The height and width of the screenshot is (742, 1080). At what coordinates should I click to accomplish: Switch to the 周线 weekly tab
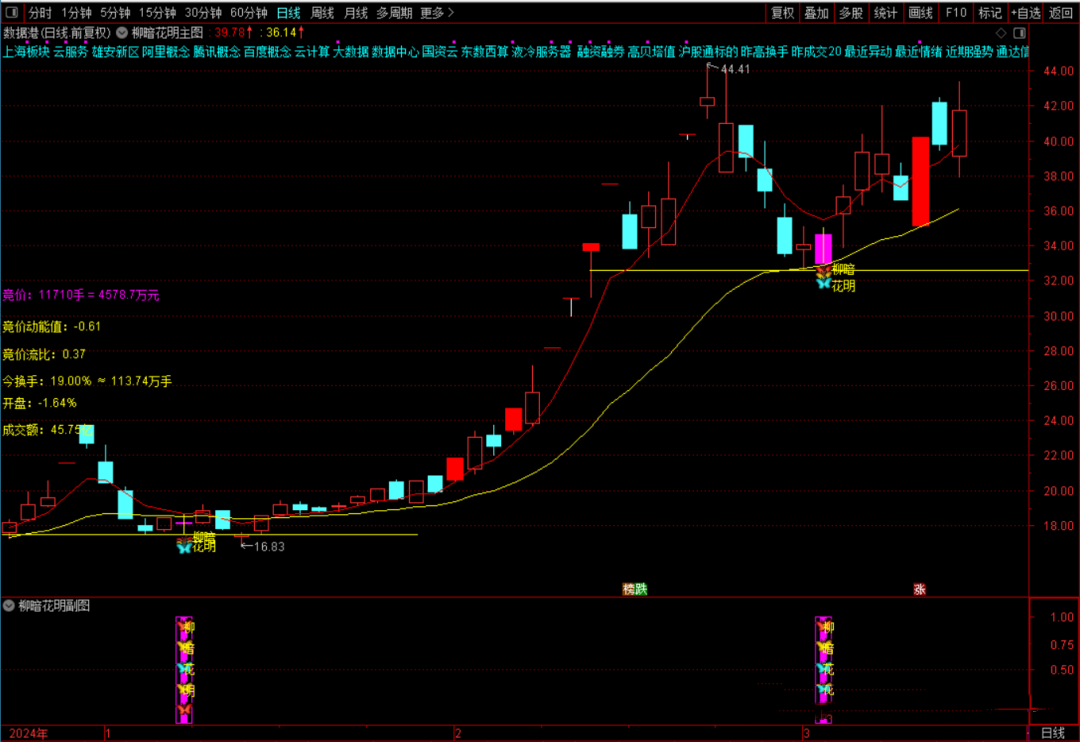(322, 13)
